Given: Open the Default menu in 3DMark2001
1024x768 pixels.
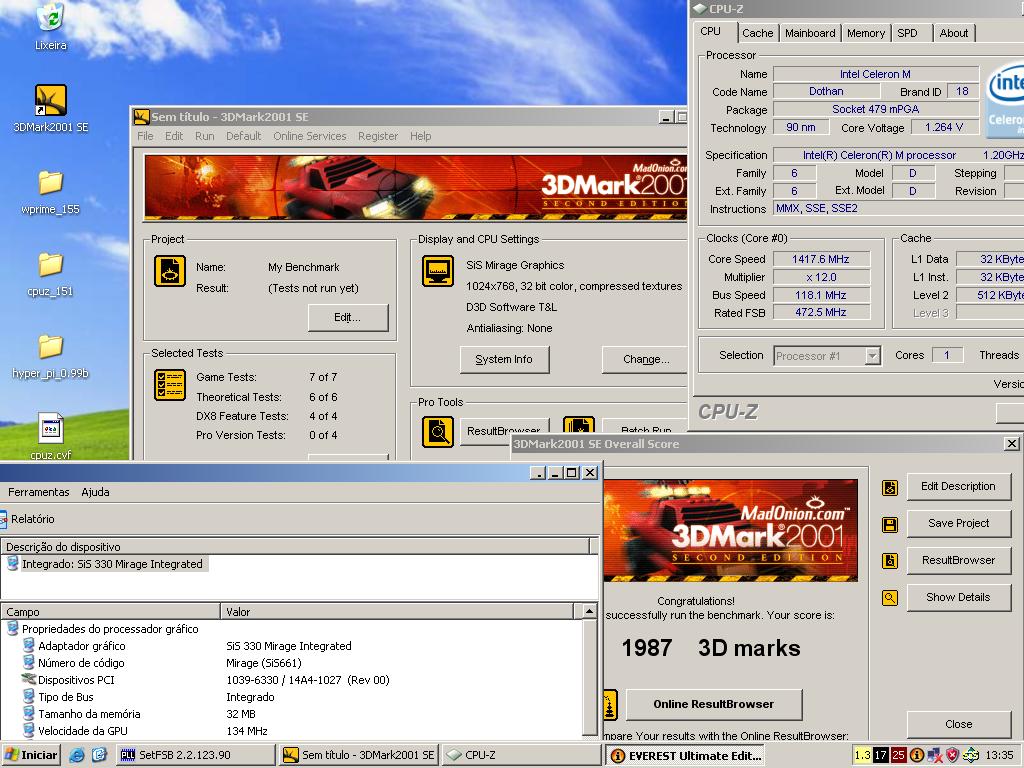Looking at the screenshot, I should point(244,136).
